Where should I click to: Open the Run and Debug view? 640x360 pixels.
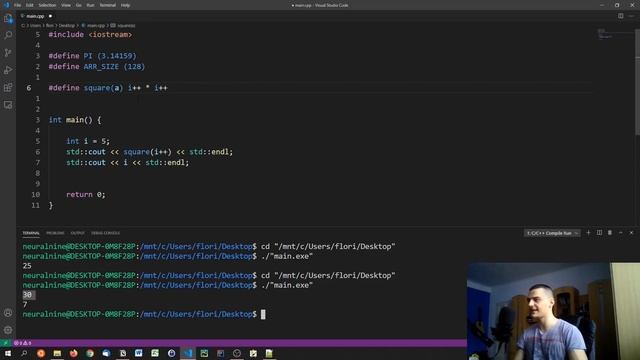(8, 70)
